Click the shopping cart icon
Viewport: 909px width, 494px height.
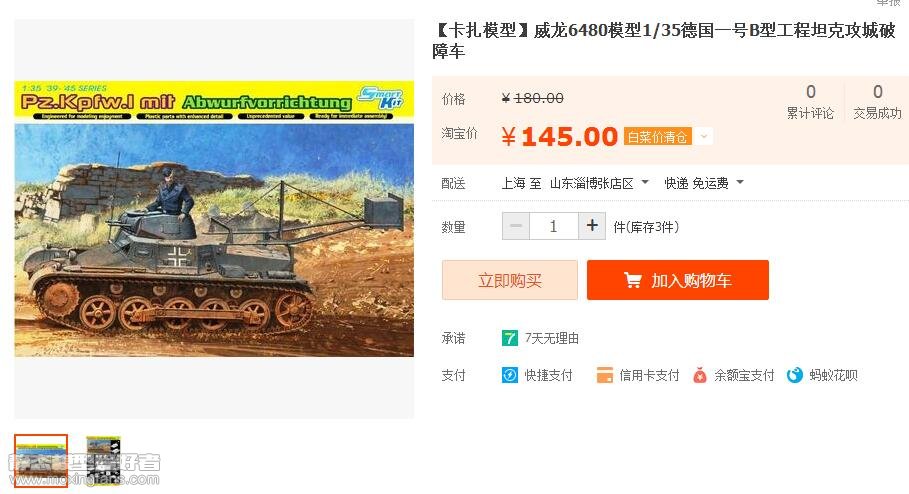(632, 281)
